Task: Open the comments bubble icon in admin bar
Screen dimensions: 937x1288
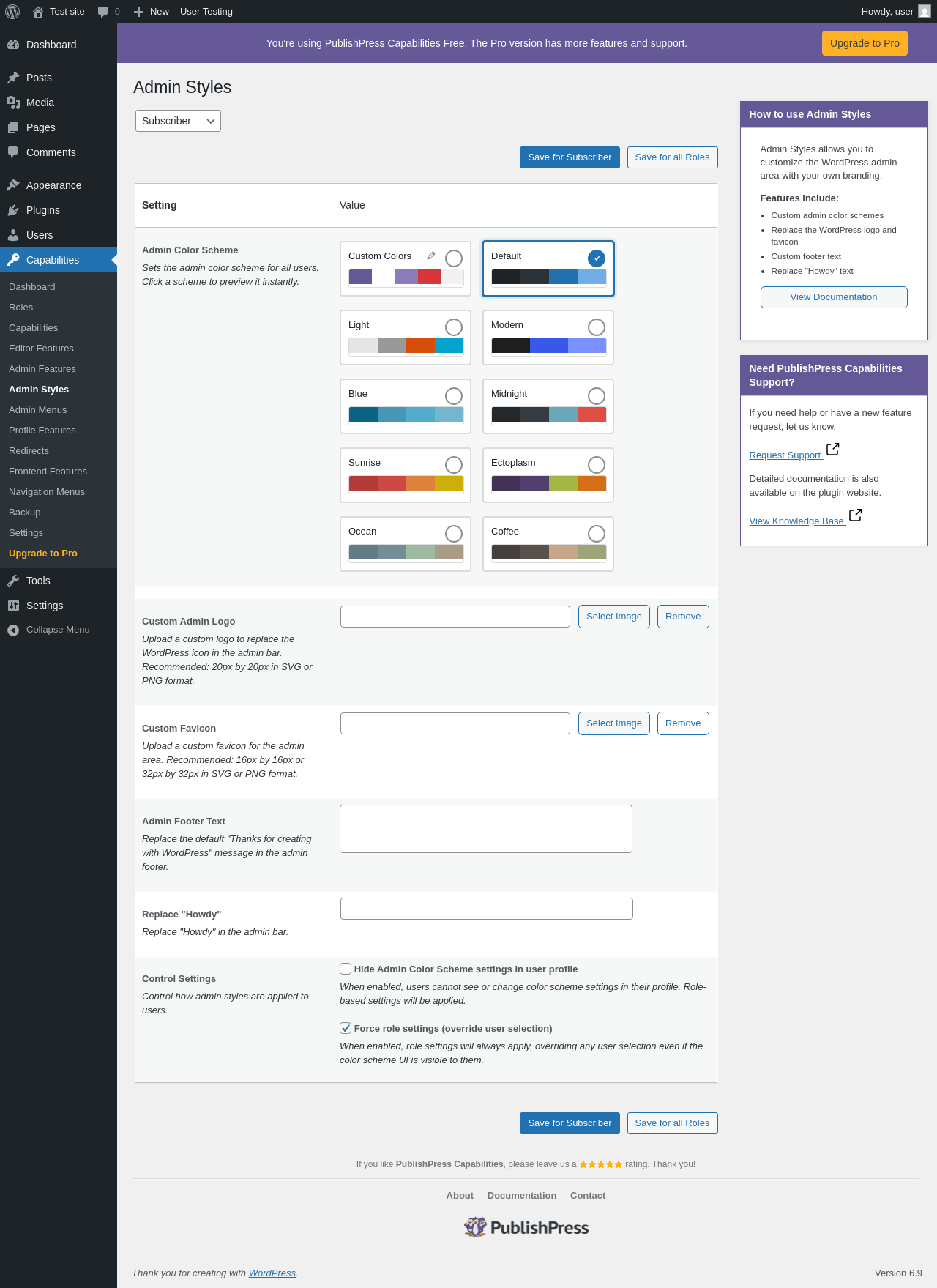Action: click(x=102, y=12)
